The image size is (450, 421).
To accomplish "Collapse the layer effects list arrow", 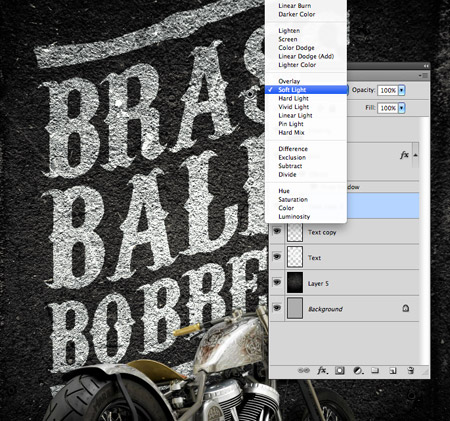I will 415,155.
